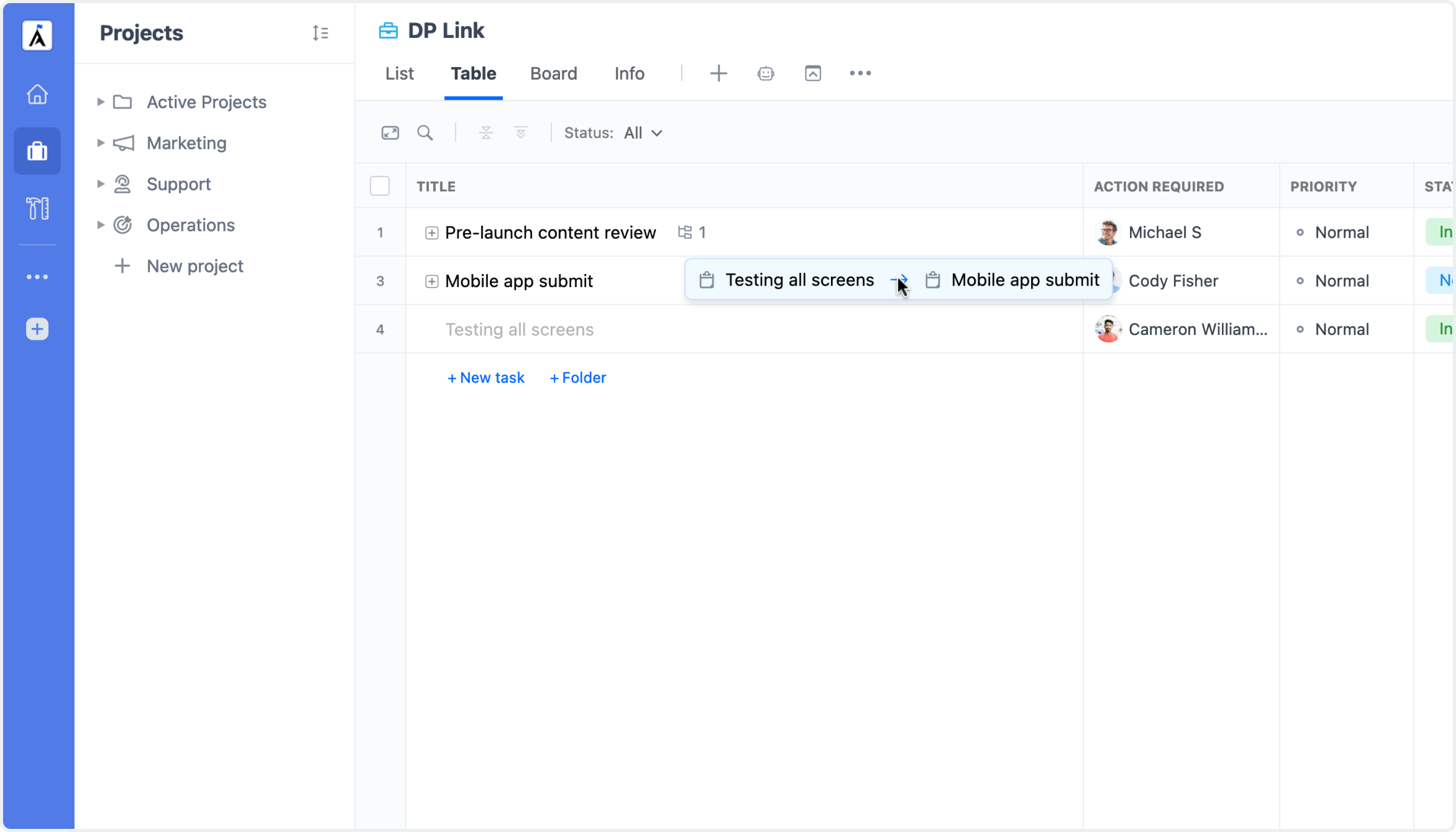Select Active Projects folder in tree

click(206, 102)
